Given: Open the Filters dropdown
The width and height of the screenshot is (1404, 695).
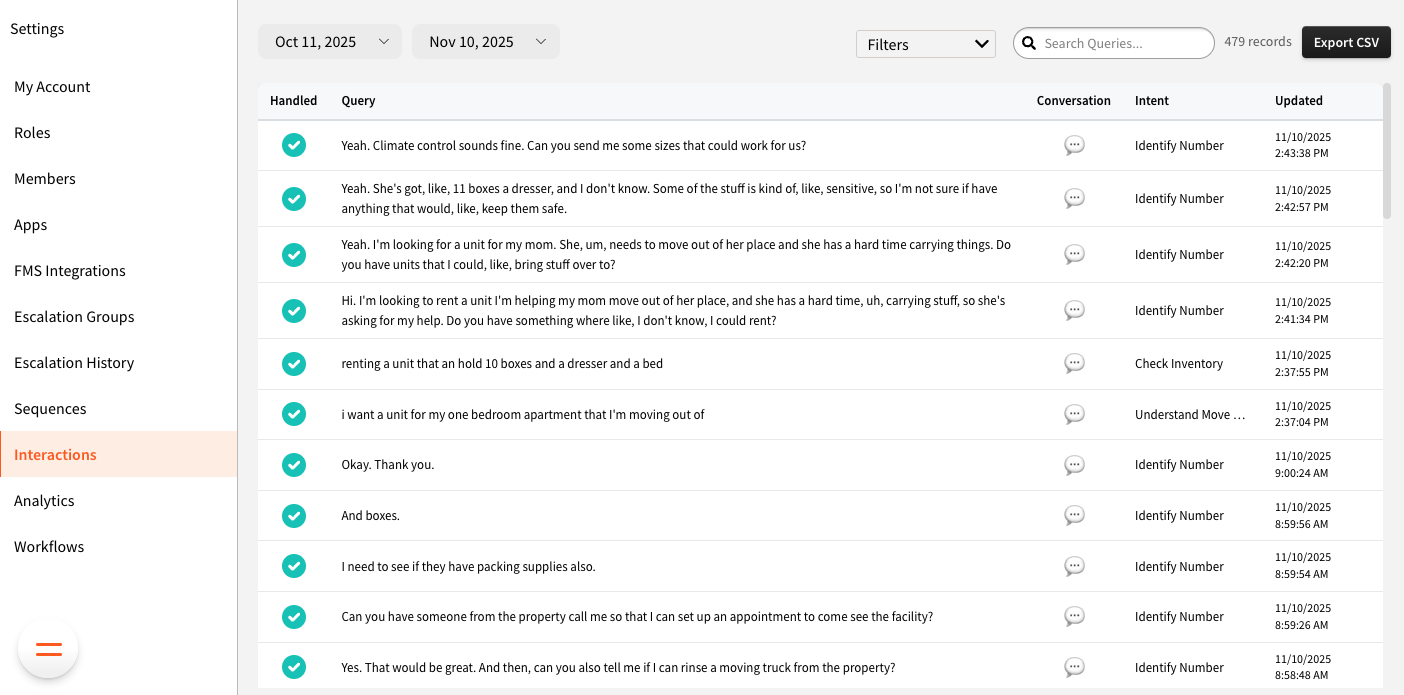Looking at the screenshot, I should 925,44.
